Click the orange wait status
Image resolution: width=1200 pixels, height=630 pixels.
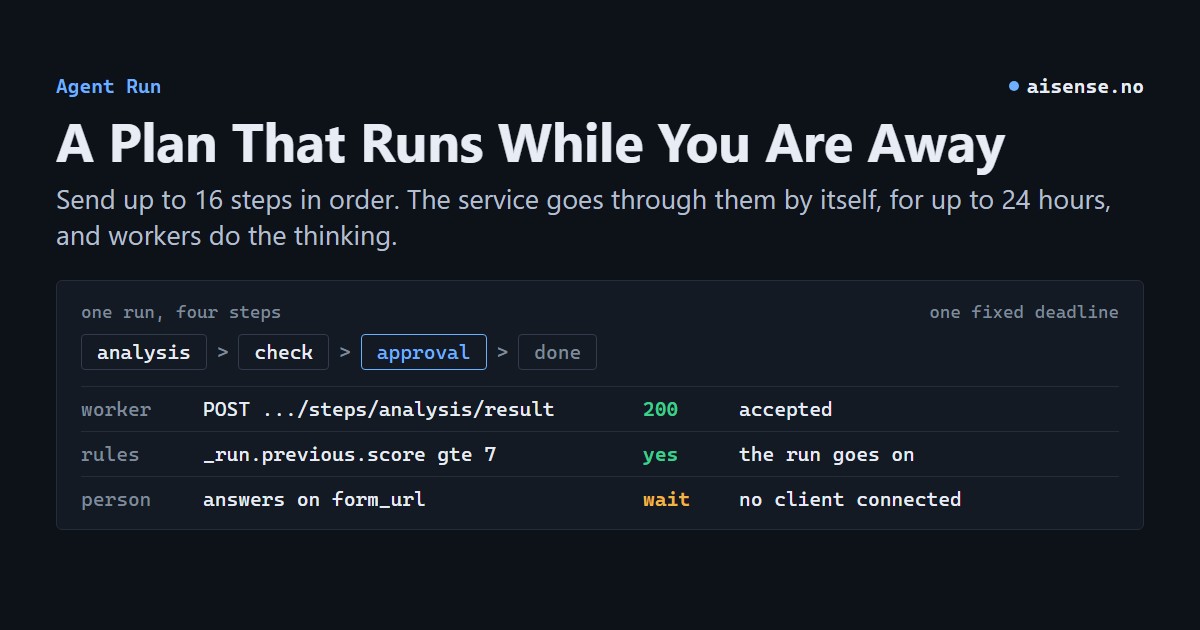click(666, 499)
